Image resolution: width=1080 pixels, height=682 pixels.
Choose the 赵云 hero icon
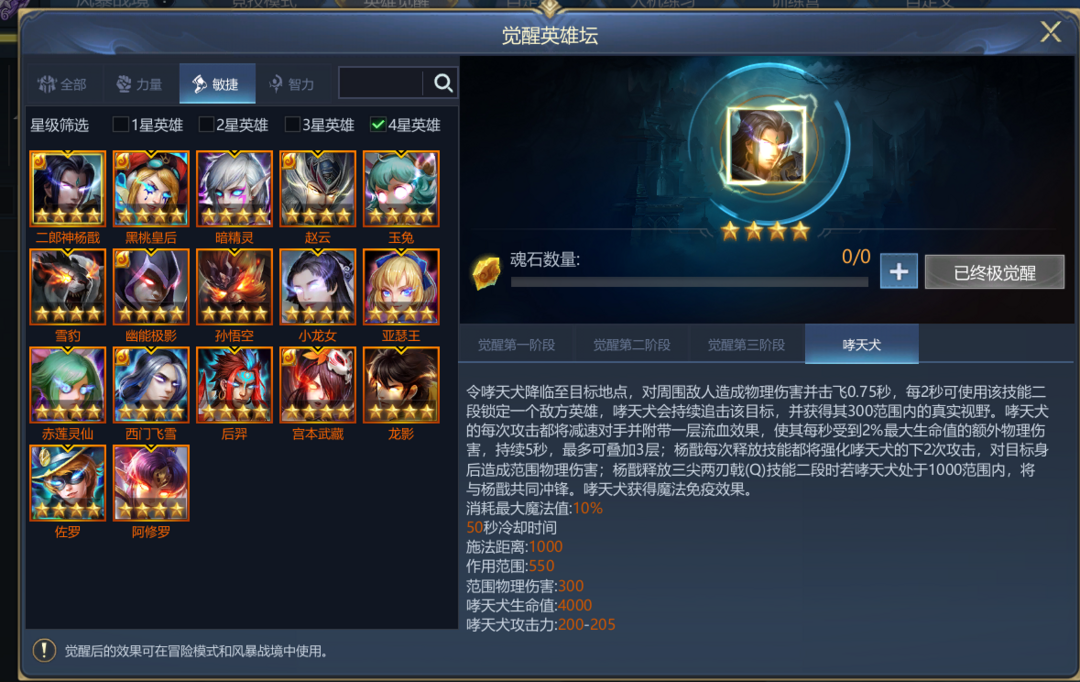(x=318, y=189)
